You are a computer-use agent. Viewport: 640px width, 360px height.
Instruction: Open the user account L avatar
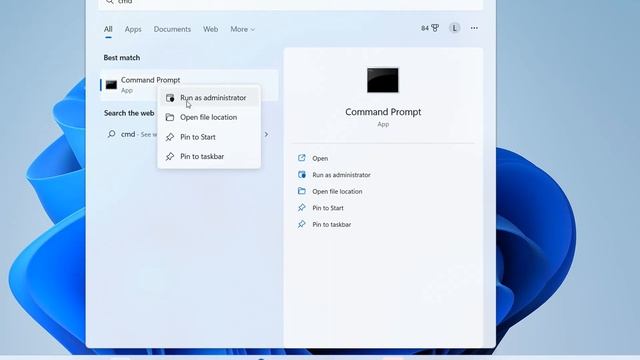coord(454,28)
